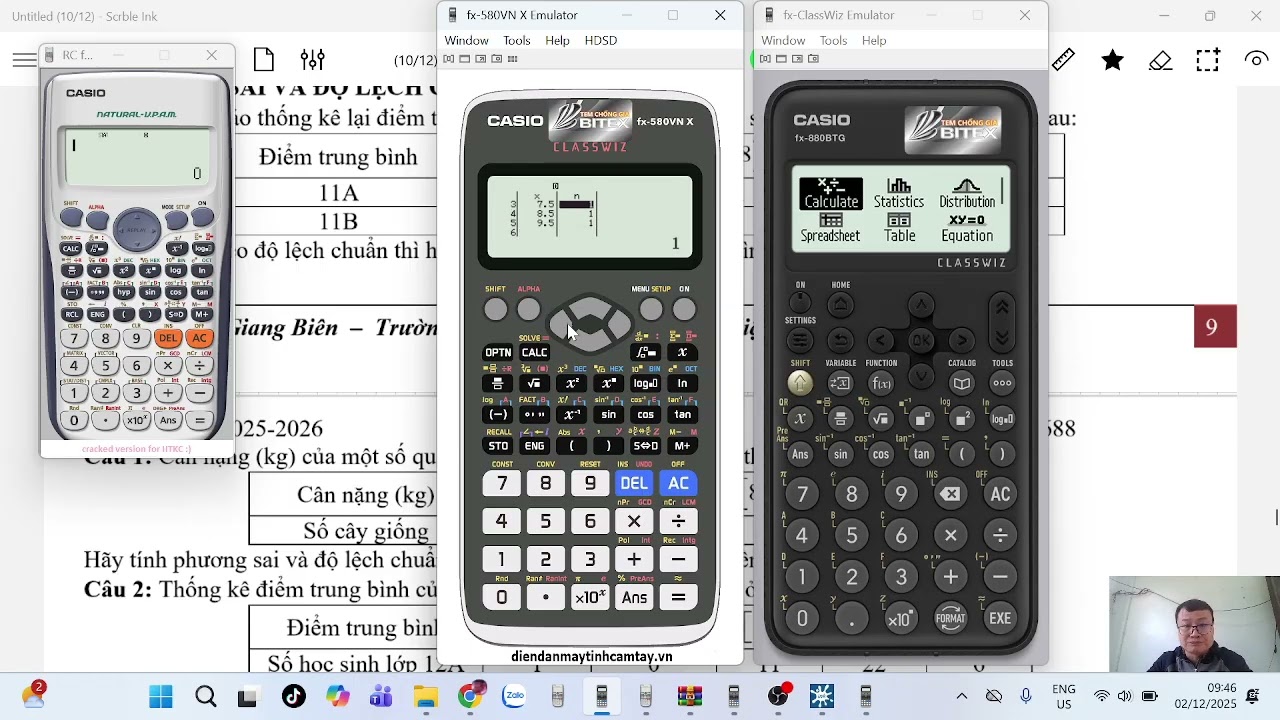
Task: Toggle the SHIFT key on fx-580VN X
Action: (495, 310)
